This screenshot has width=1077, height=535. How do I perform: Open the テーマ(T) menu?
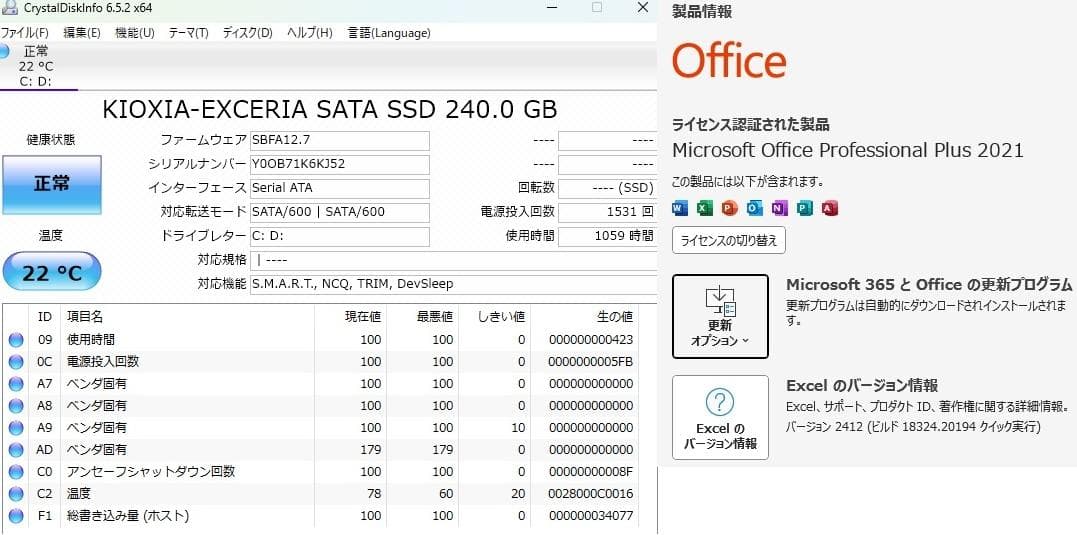coord(188,32)
